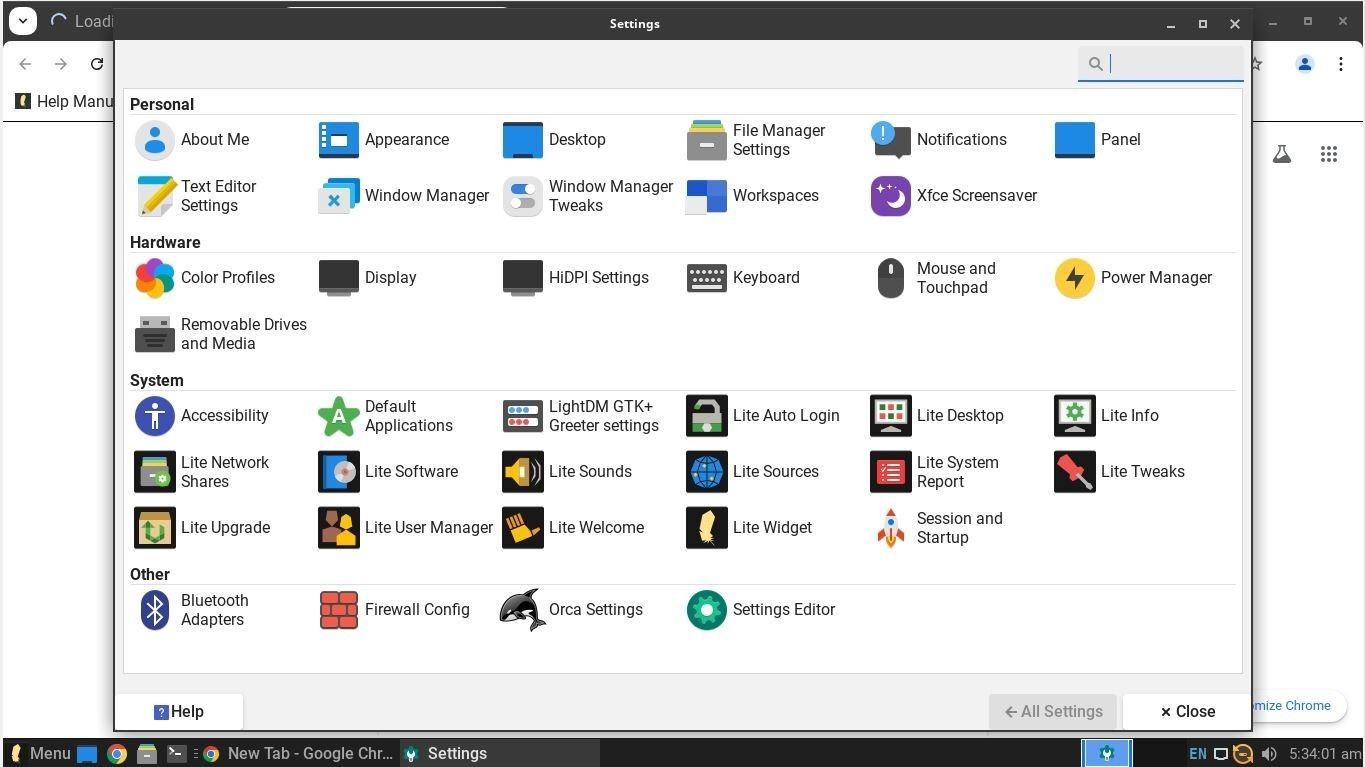
Task: Open Color Profiles settings
Action: coord(205,278)
